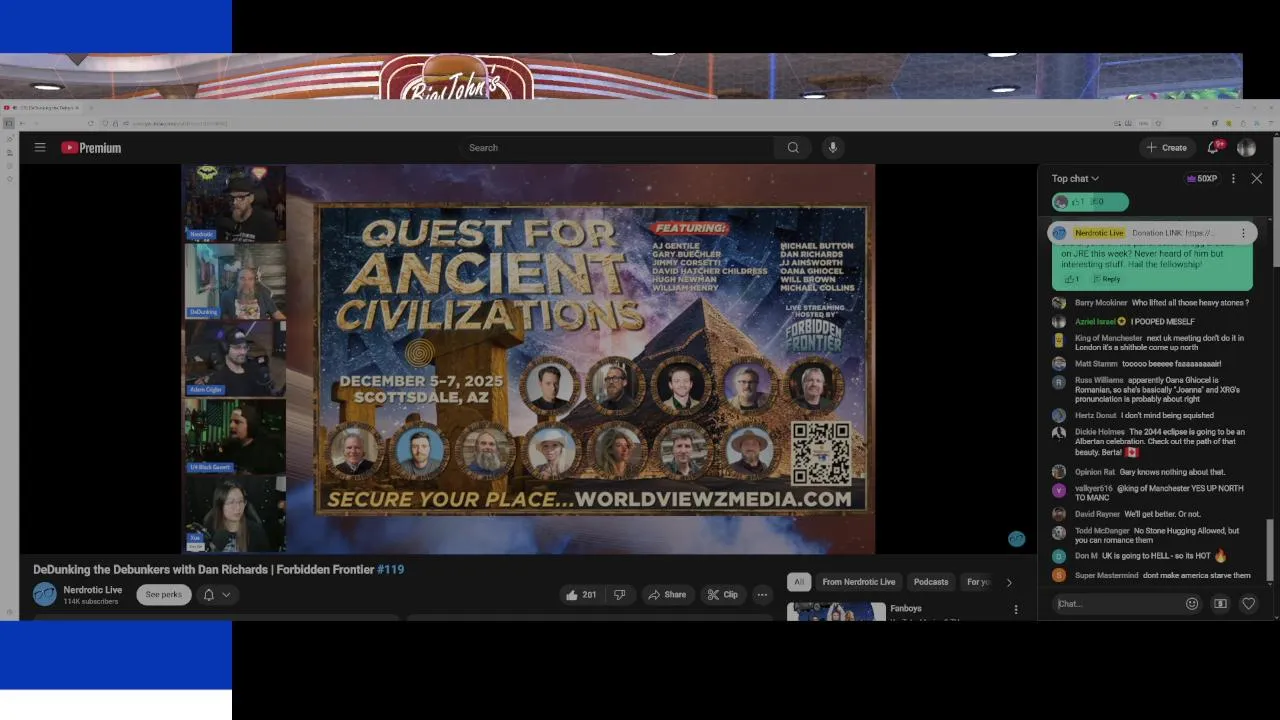
Task: Open the Fanboys recommended video thumbnail
Action: point(836,611)
